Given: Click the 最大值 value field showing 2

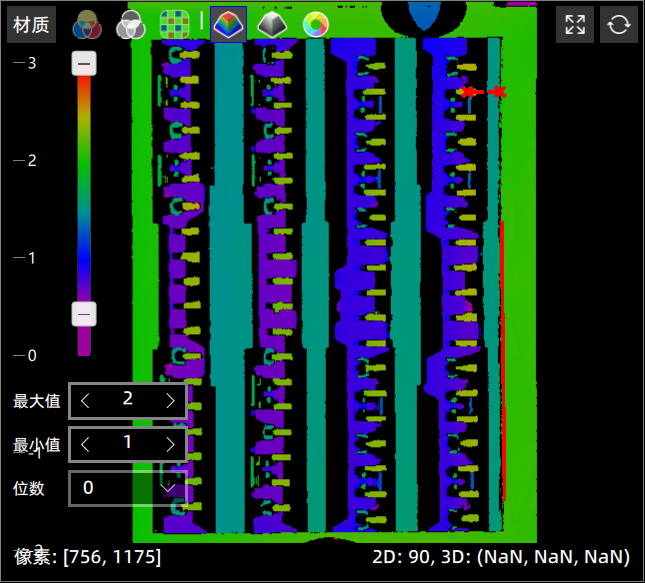Looking at the screenshot, I should point(128,400).
